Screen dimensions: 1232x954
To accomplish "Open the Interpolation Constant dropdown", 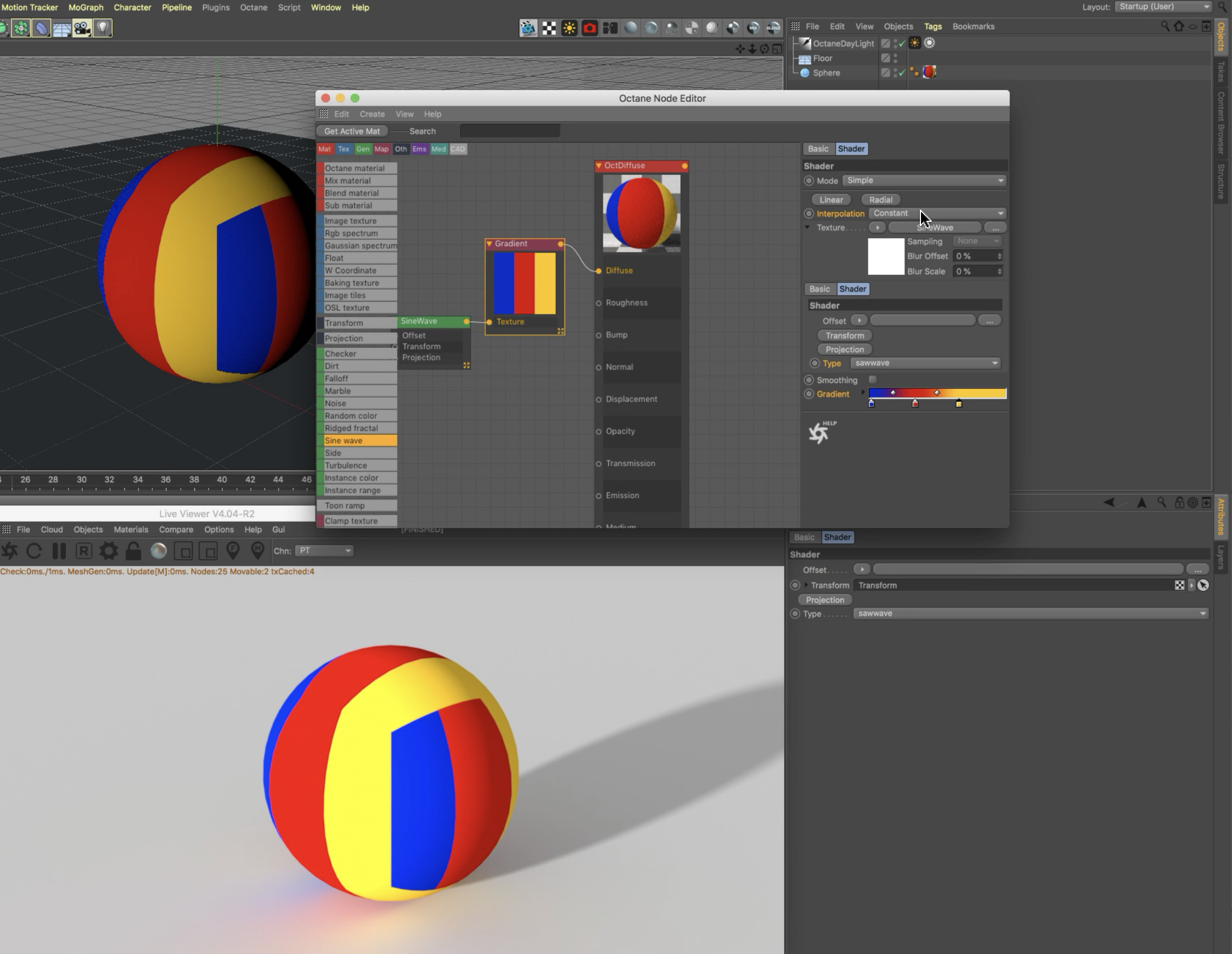I will click(x=937, y=213).
